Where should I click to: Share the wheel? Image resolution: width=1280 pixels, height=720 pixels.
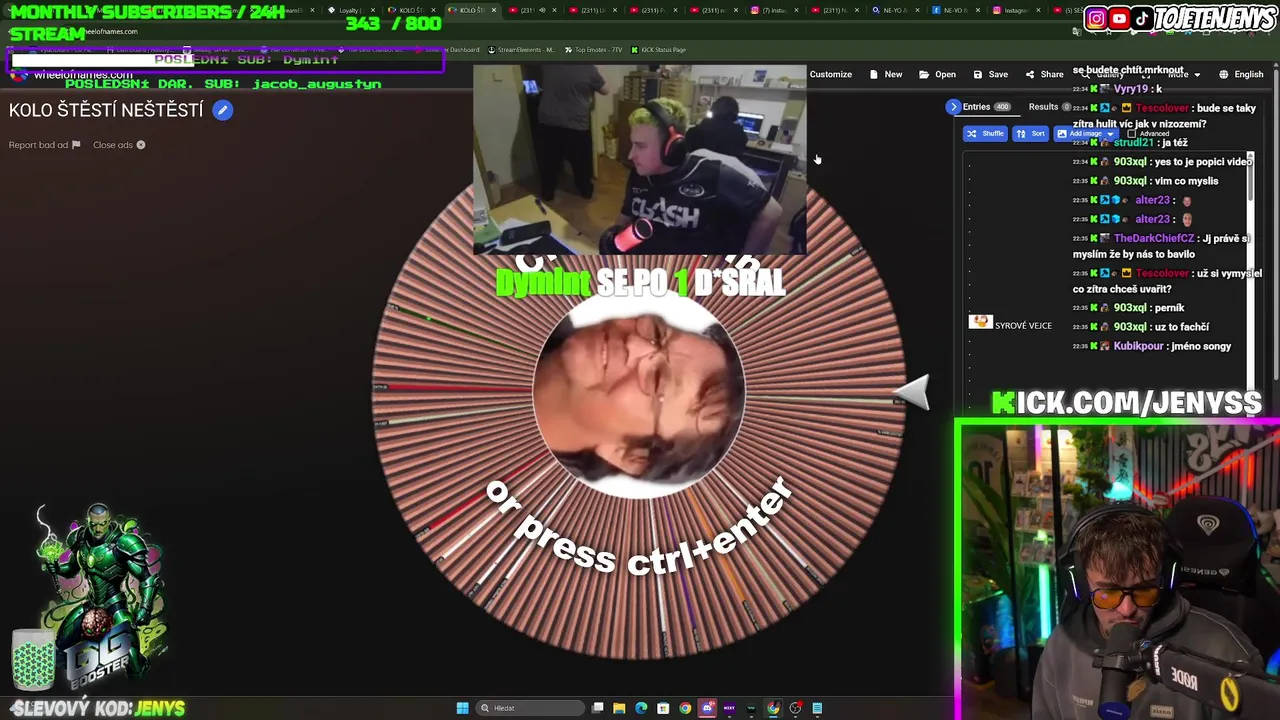pos(1045,74)
